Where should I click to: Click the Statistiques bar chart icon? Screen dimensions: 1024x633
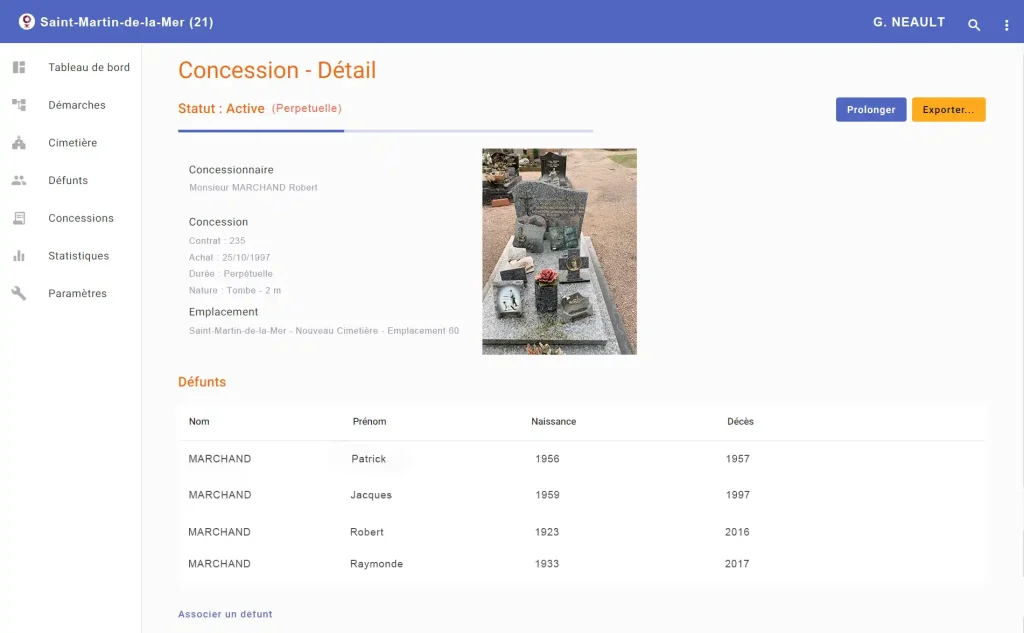19,256
